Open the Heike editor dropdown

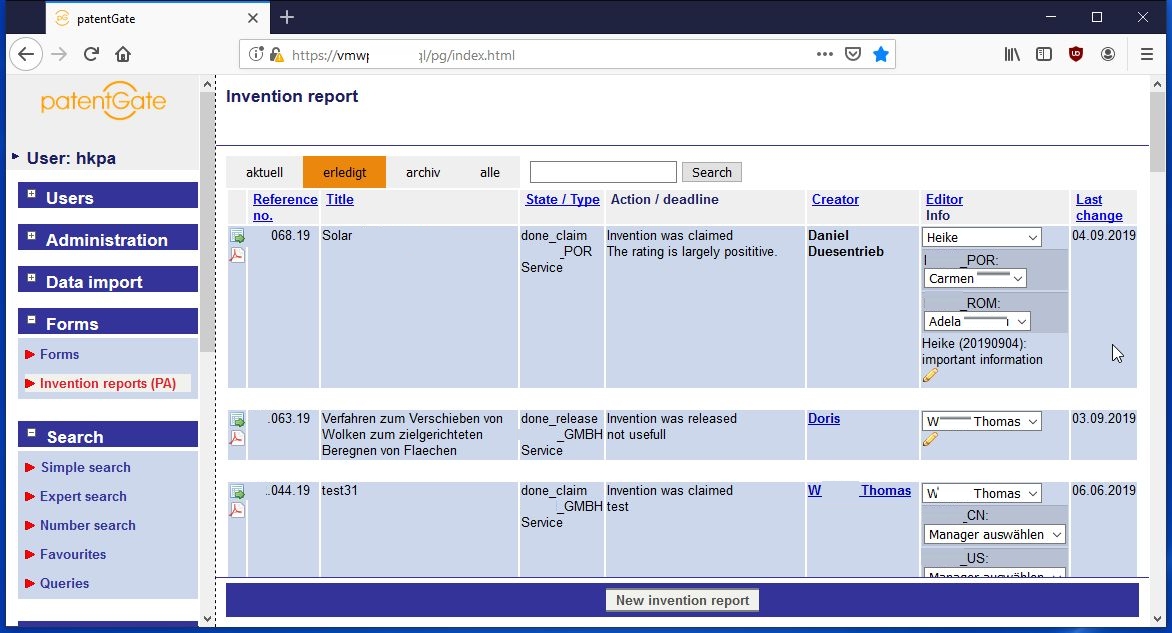pos(981,237)
